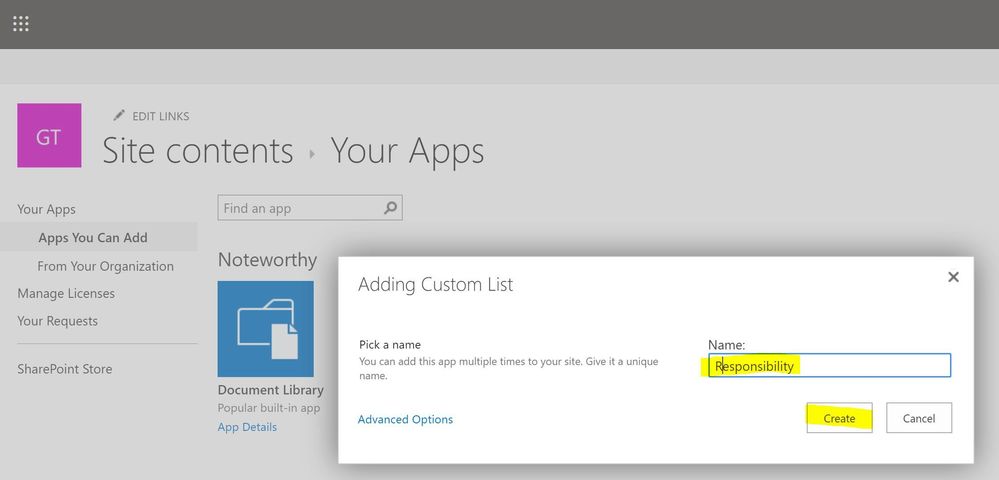Click the Noteworthy section heading
Viewport: 999px width, 480px height.
(x=268, y=259)
